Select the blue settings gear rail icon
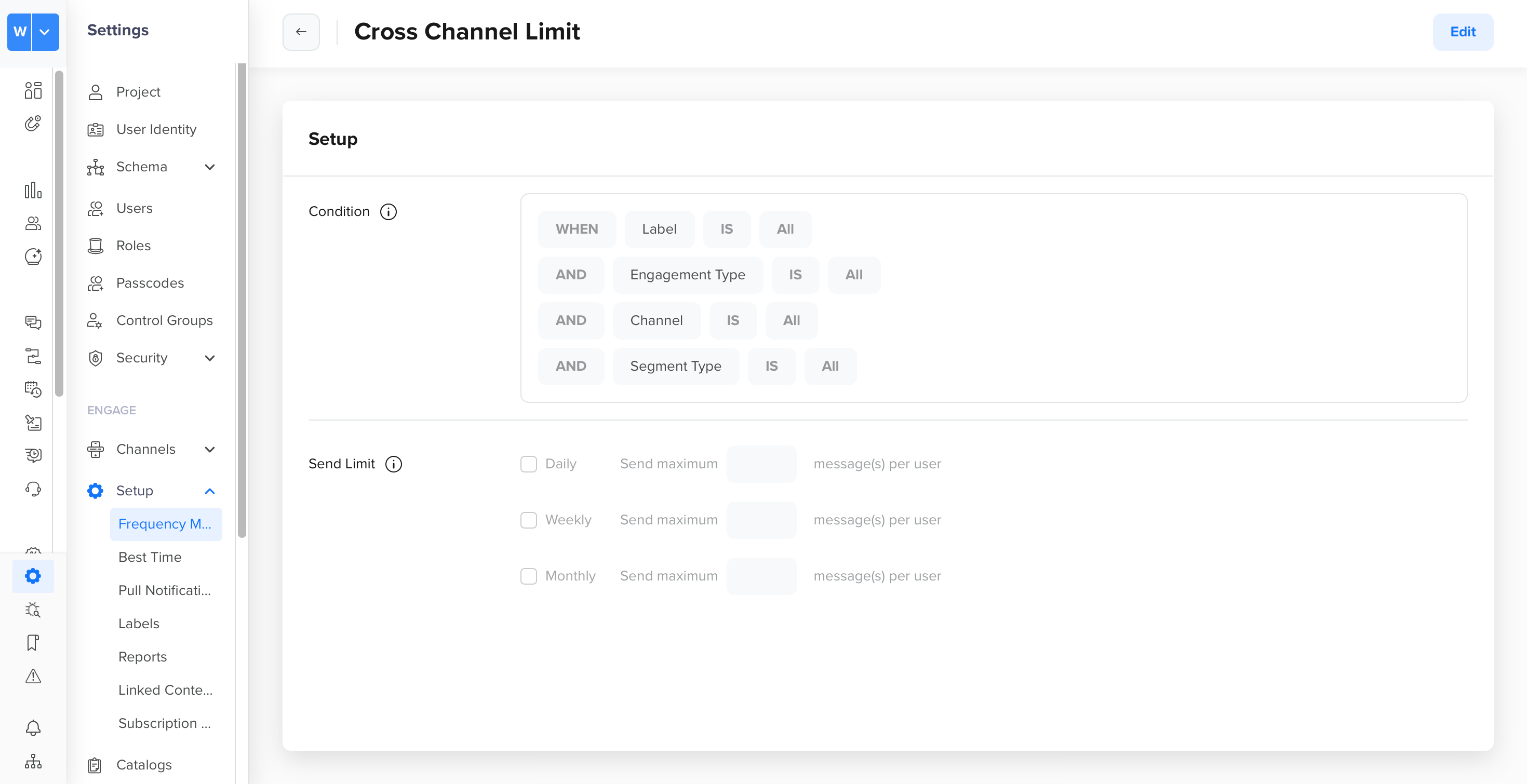Viewport: 1527px width, 784px height. [33, 576]
